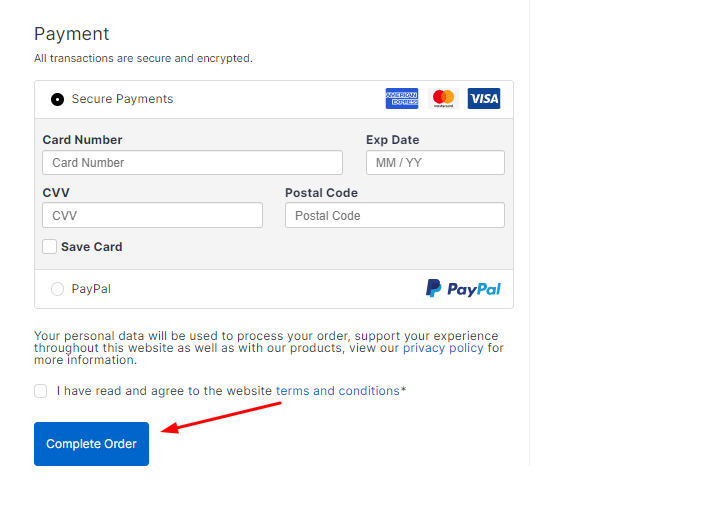This screenshot has width=718, height=506.
Task: Click the American Express card icon
Action: pyautogui.click(x=402, y=99)
